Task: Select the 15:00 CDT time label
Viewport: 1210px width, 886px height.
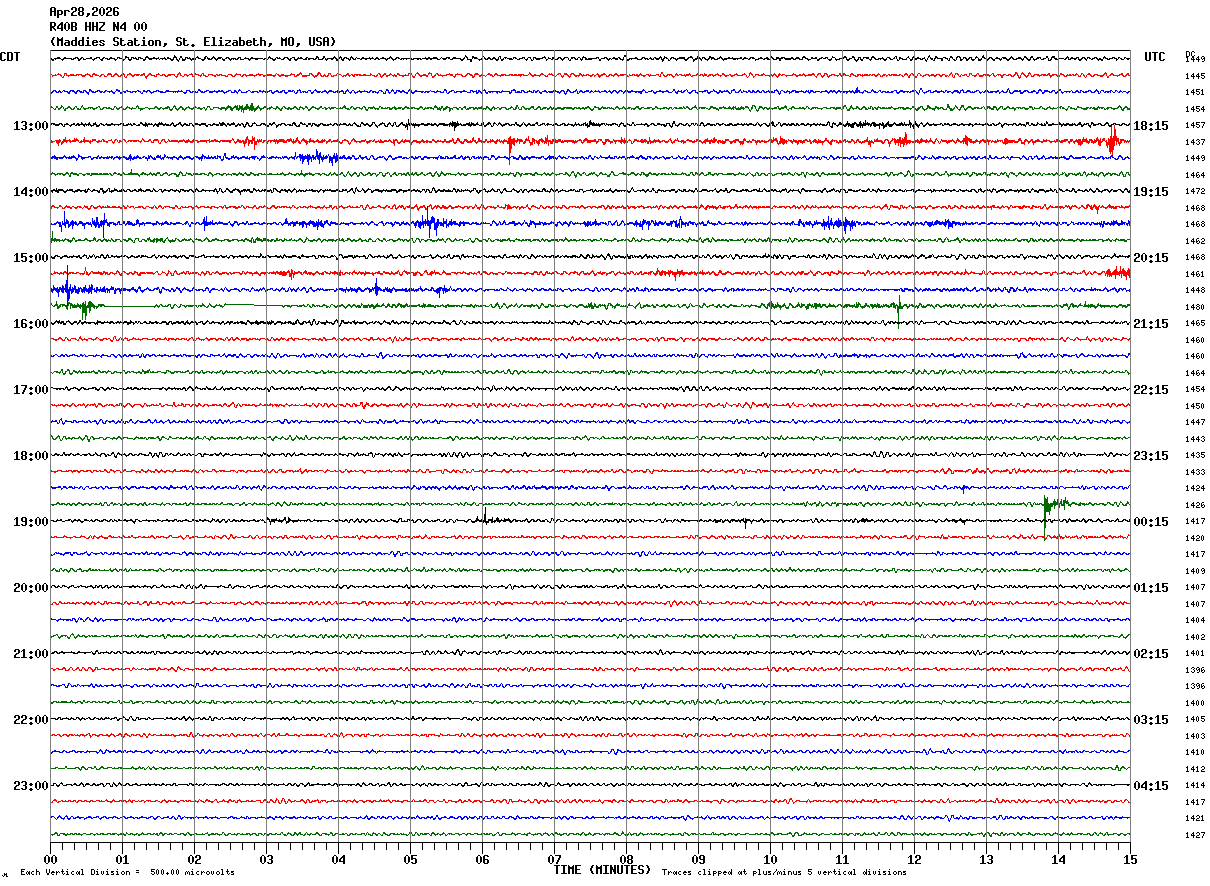Action: click(x=30, y=257)
